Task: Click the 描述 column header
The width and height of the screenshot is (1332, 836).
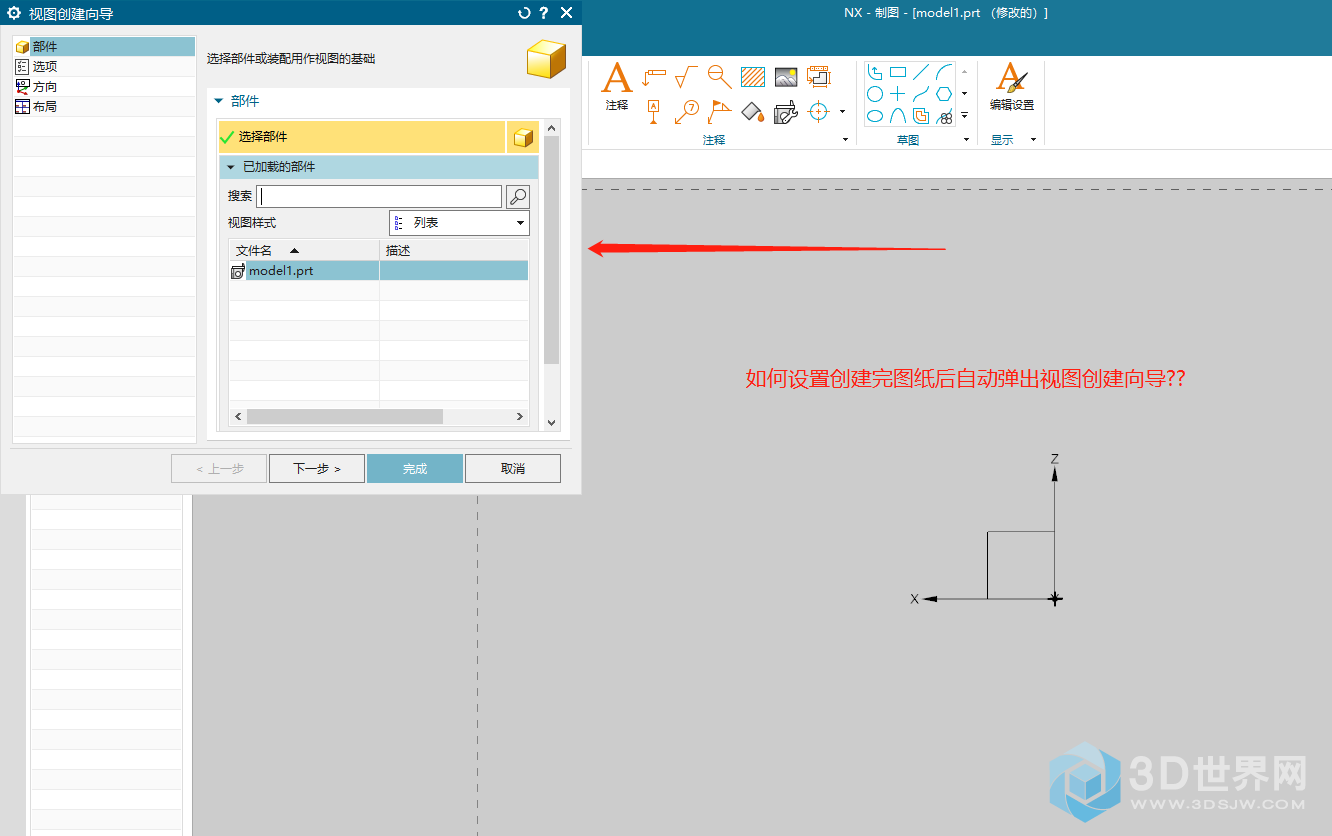Action: click(454, 250)
